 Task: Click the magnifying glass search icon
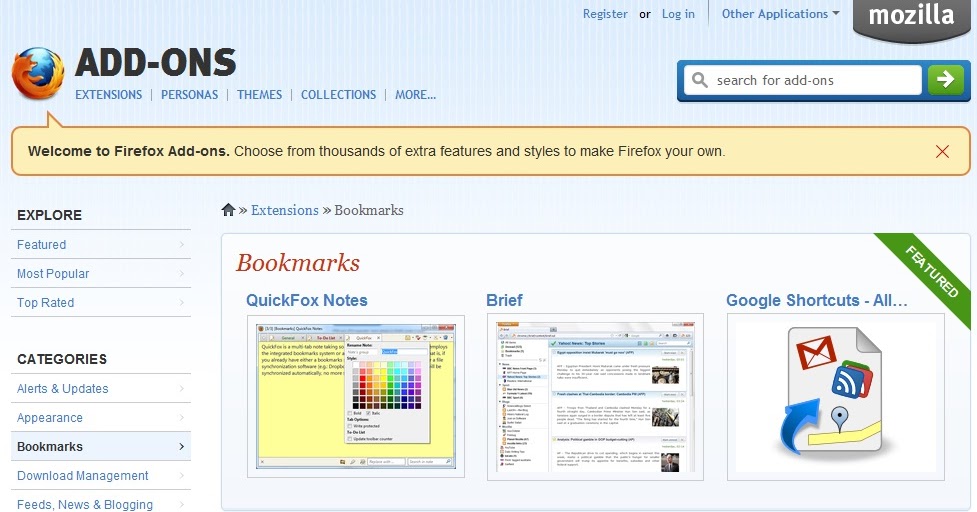tap(700, 80)
